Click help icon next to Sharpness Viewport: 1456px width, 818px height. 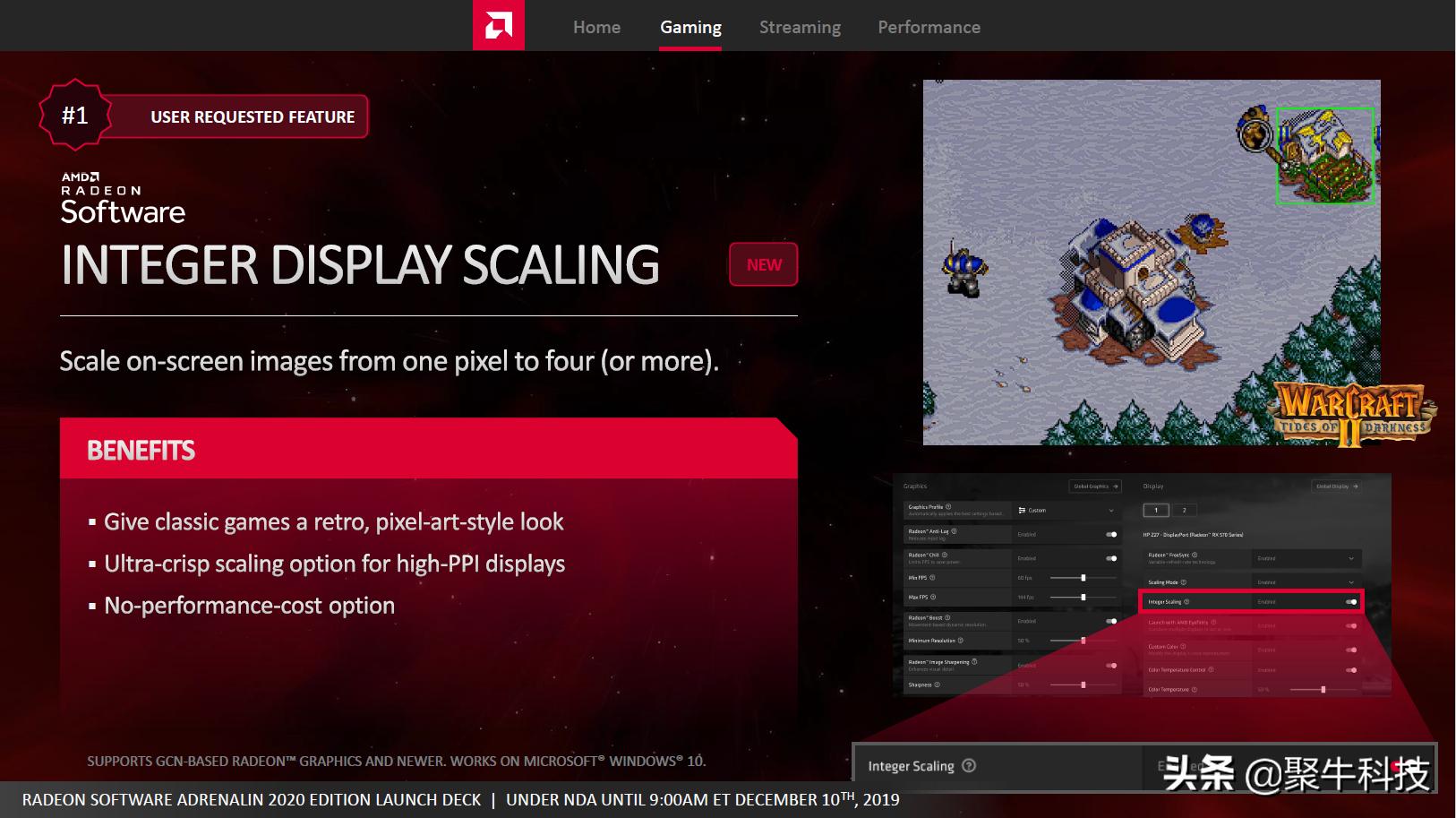(938, 685)
